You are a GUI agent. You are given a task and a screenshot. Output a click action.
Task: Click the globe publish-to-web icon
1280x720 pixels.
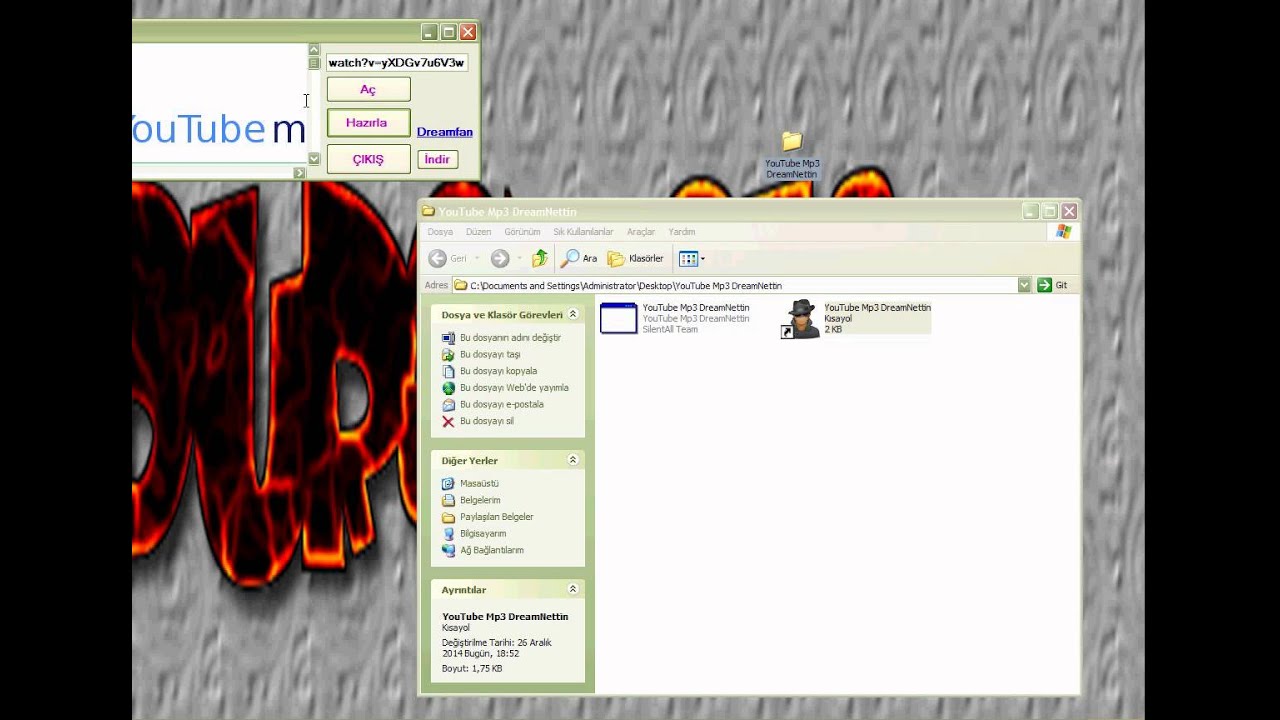[x=448, y=388]
